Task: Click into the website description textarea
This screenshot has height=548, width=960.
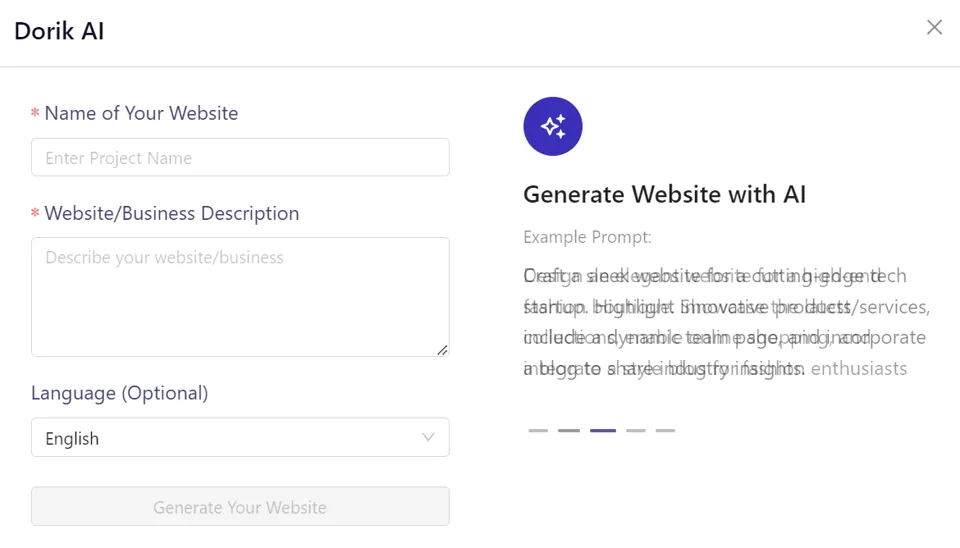Action: click(240, 297)
